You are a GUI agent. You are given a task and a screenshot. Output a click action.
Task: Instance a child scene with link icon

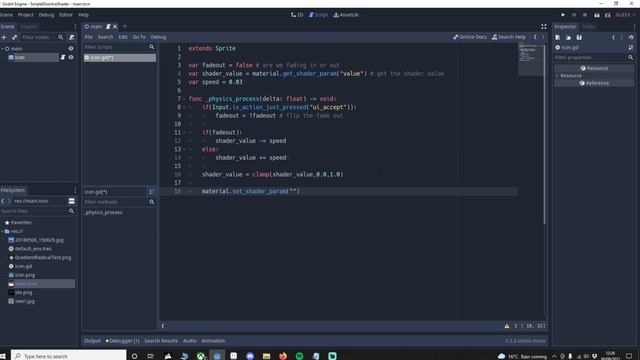[14, 37]
